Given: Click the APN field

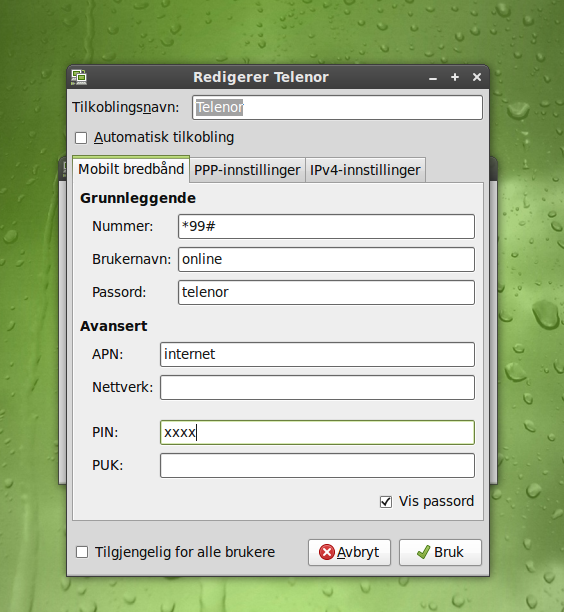Looking at the screenshot, I should (x=317, y=354).
